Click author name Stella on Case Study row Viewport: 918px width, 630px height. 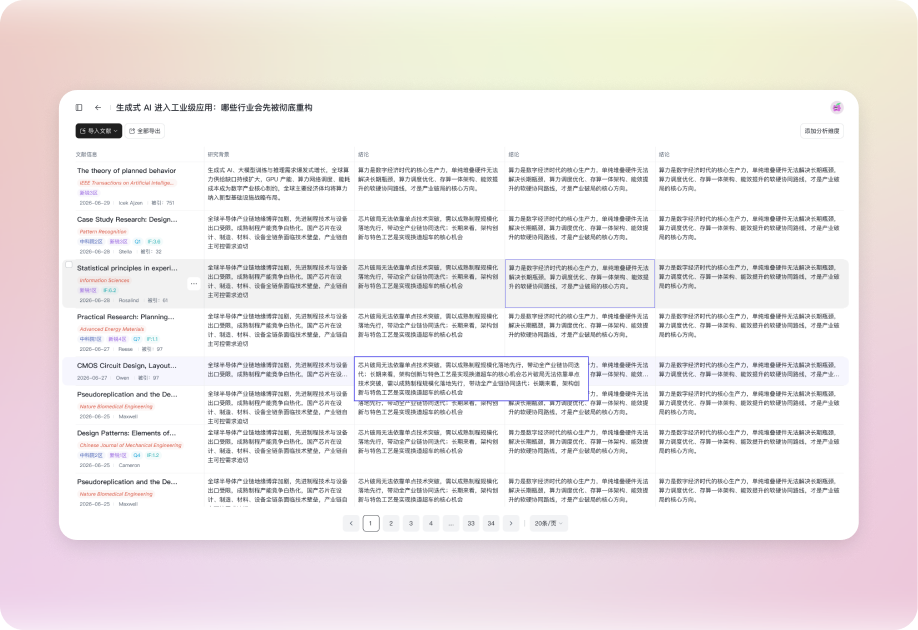(125, 251)
